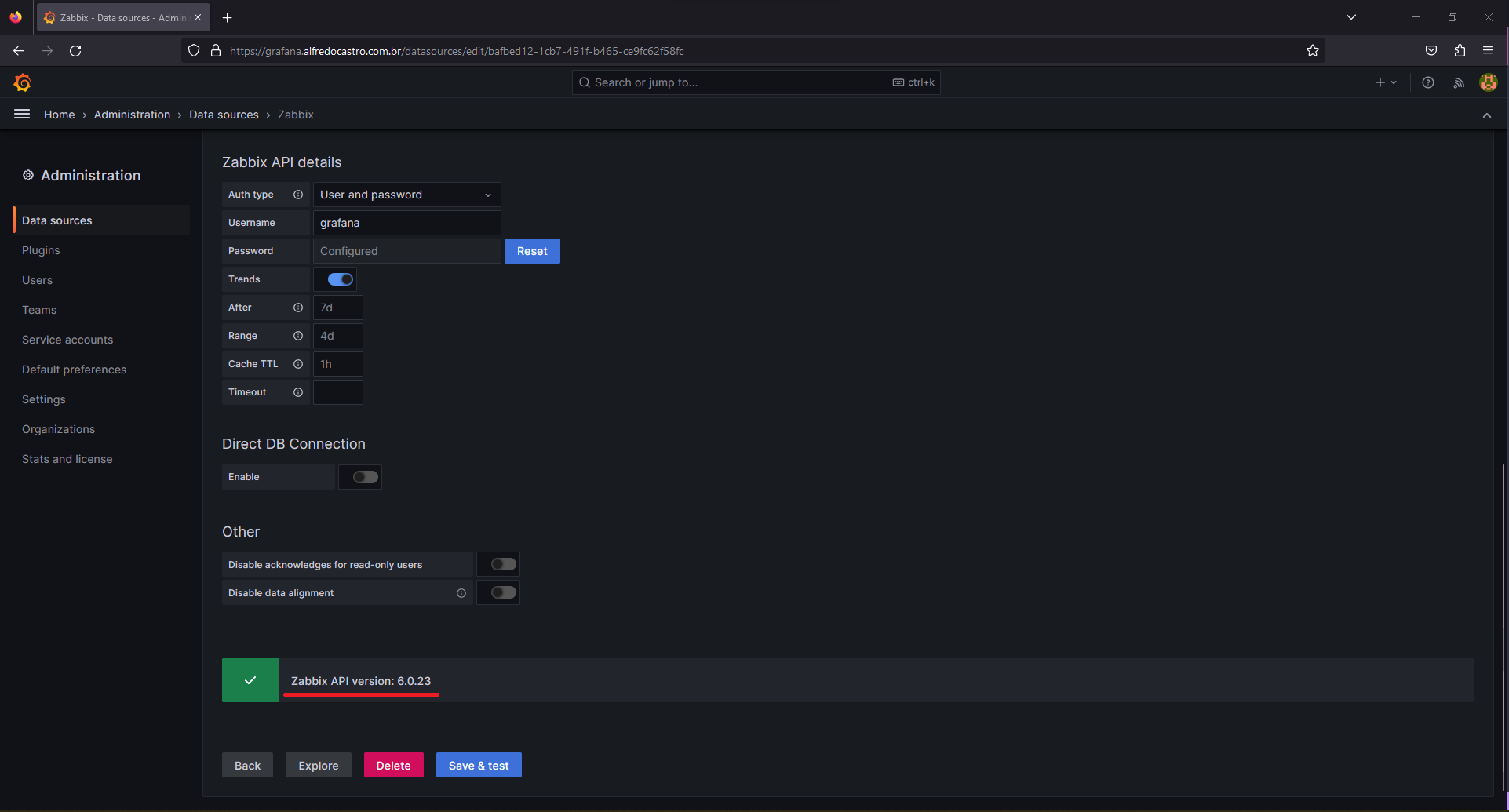1509x812 pixels.
Task: Open Teams in sidebar
Action: (39, 310)
